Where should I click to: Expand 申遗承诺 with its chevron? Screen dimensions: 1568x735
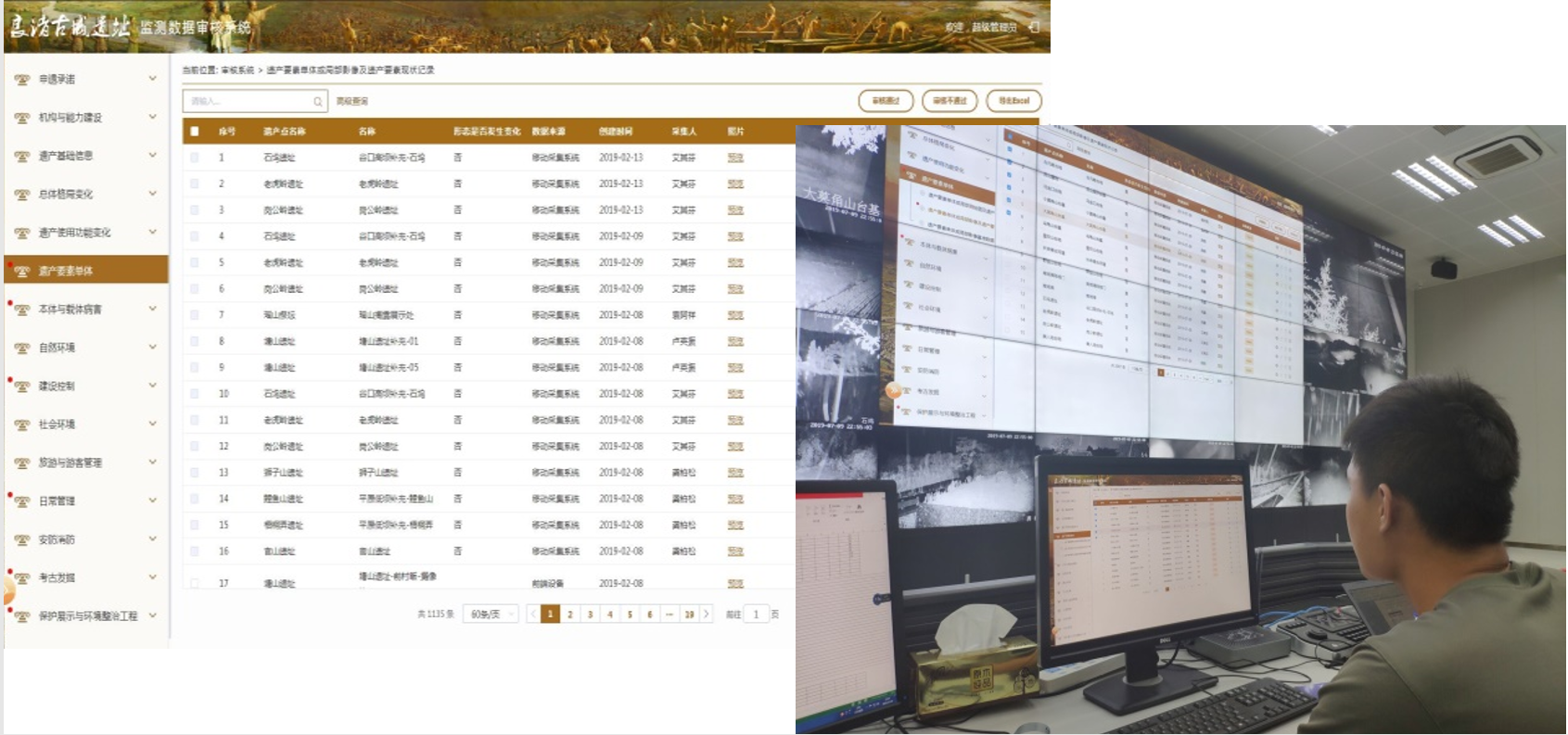[x=153, y=79]
